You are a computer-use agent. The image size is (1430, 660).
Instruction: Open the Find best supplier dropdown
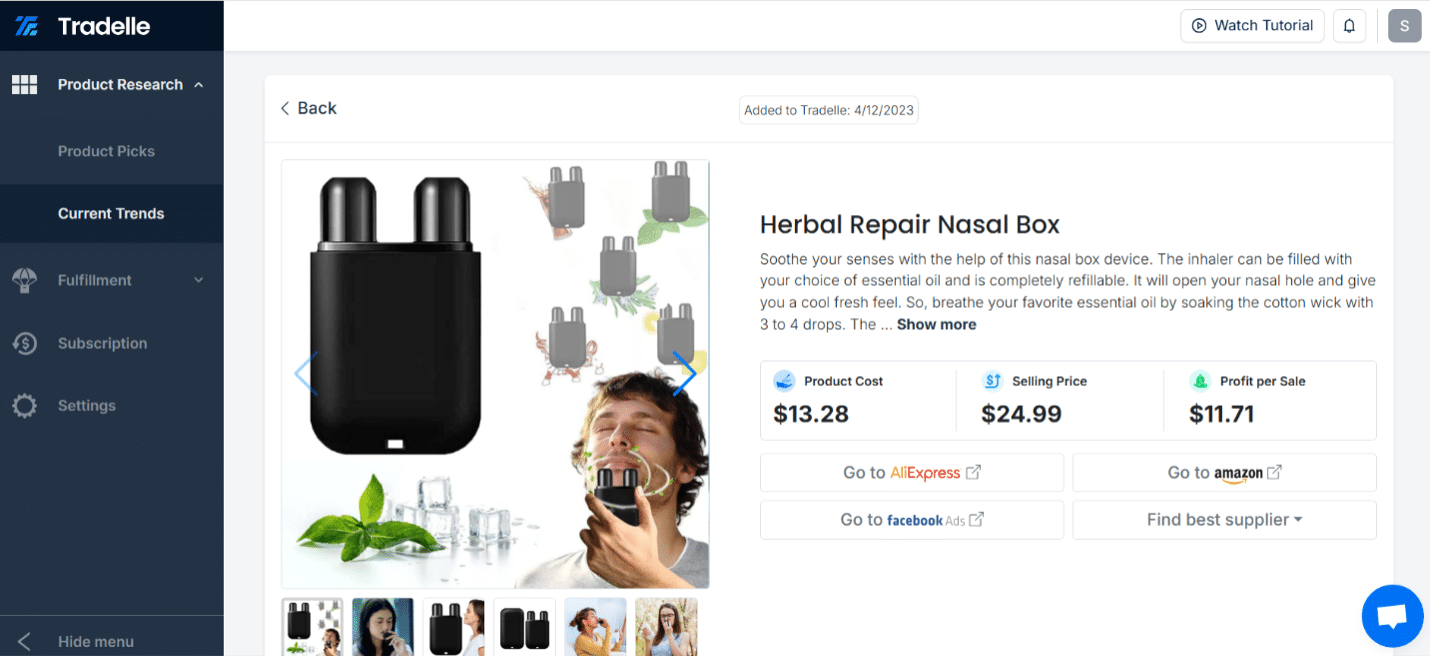(x=1224, y=520)
